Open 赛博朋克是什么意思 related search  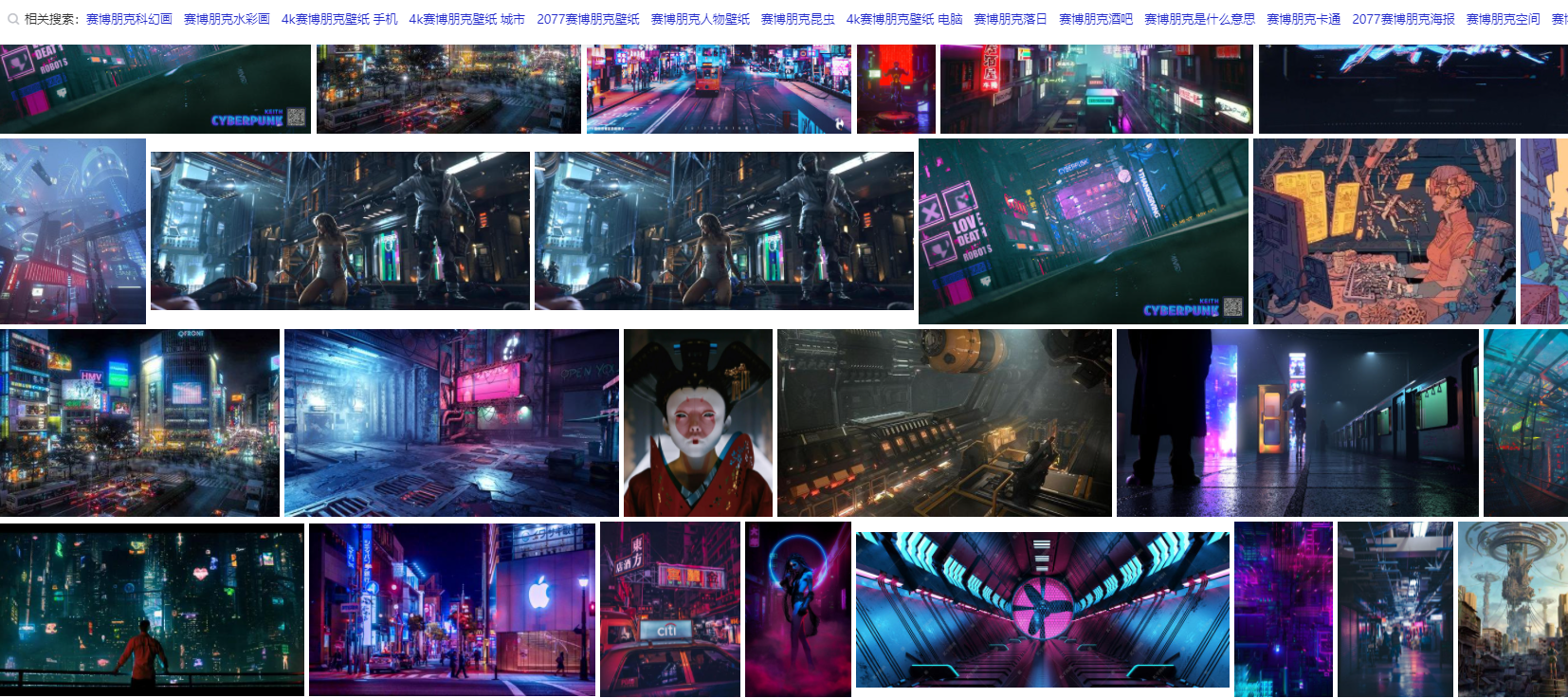coord(1200,19)
